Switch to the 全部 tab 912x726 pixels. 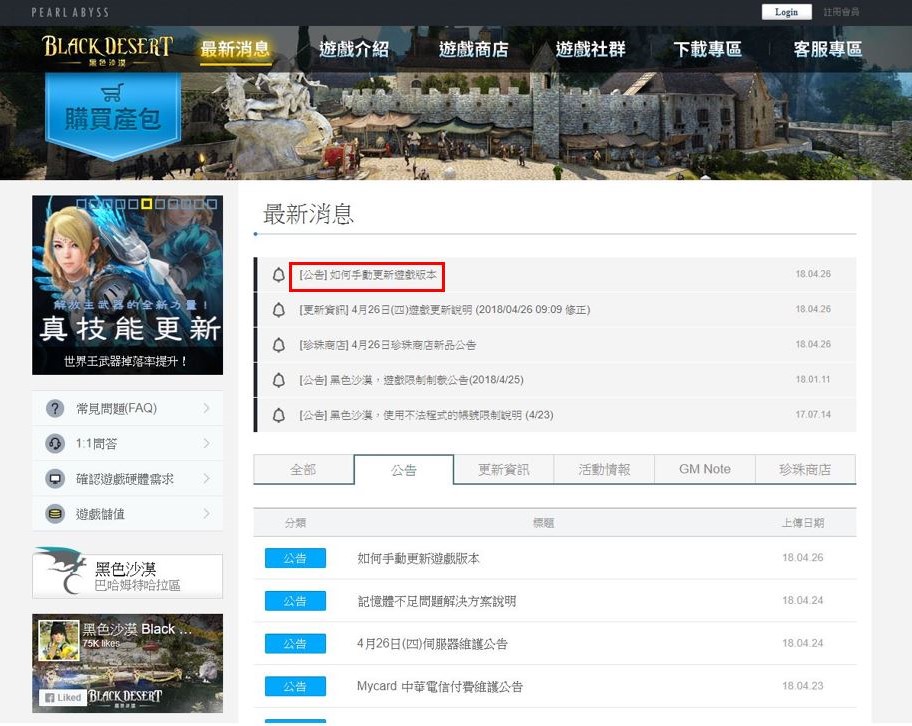(304, 469)
